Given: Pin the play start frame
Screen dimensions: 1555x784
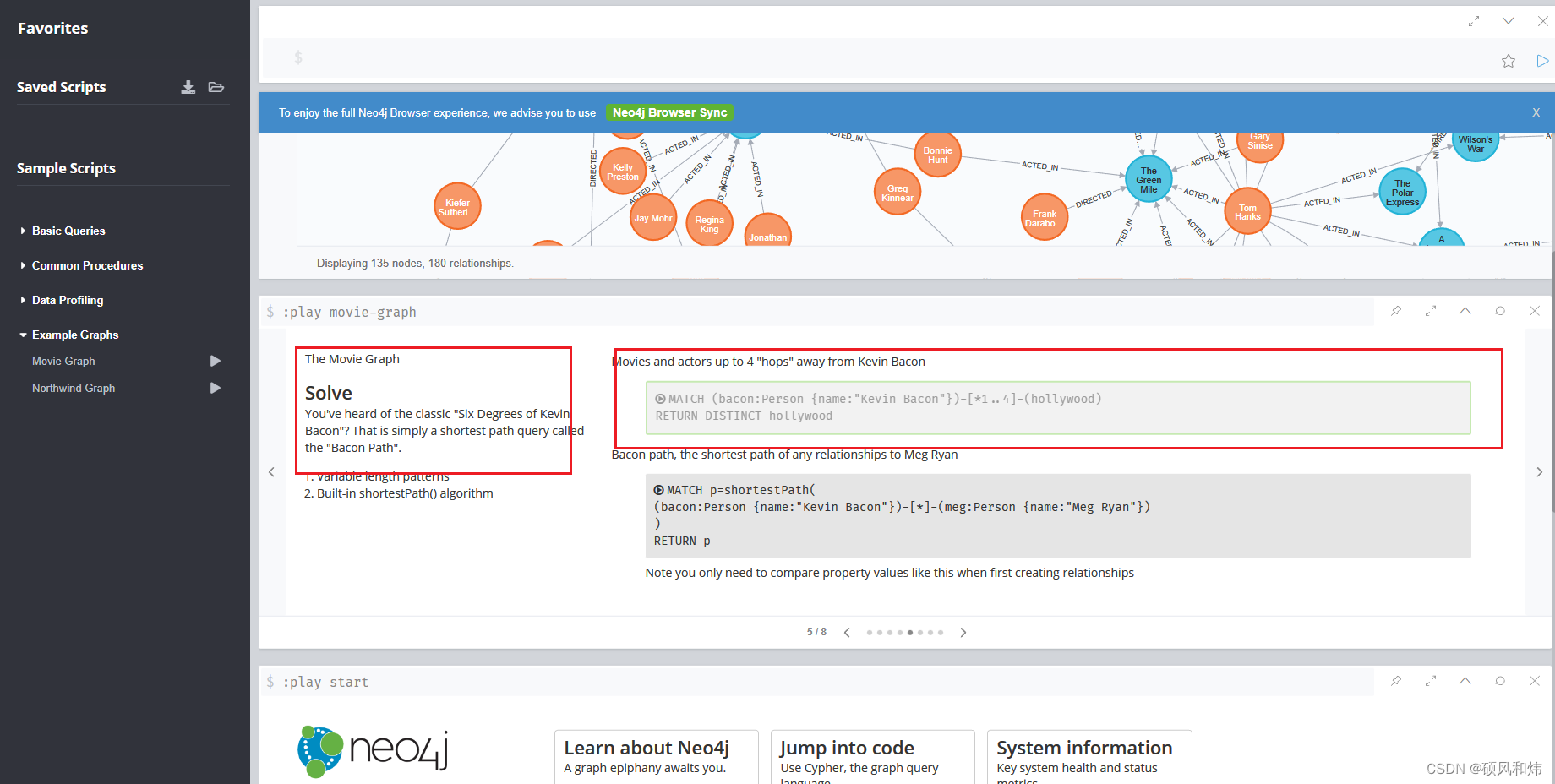Looking at the screenshot, I should (x=1396, y=681).
